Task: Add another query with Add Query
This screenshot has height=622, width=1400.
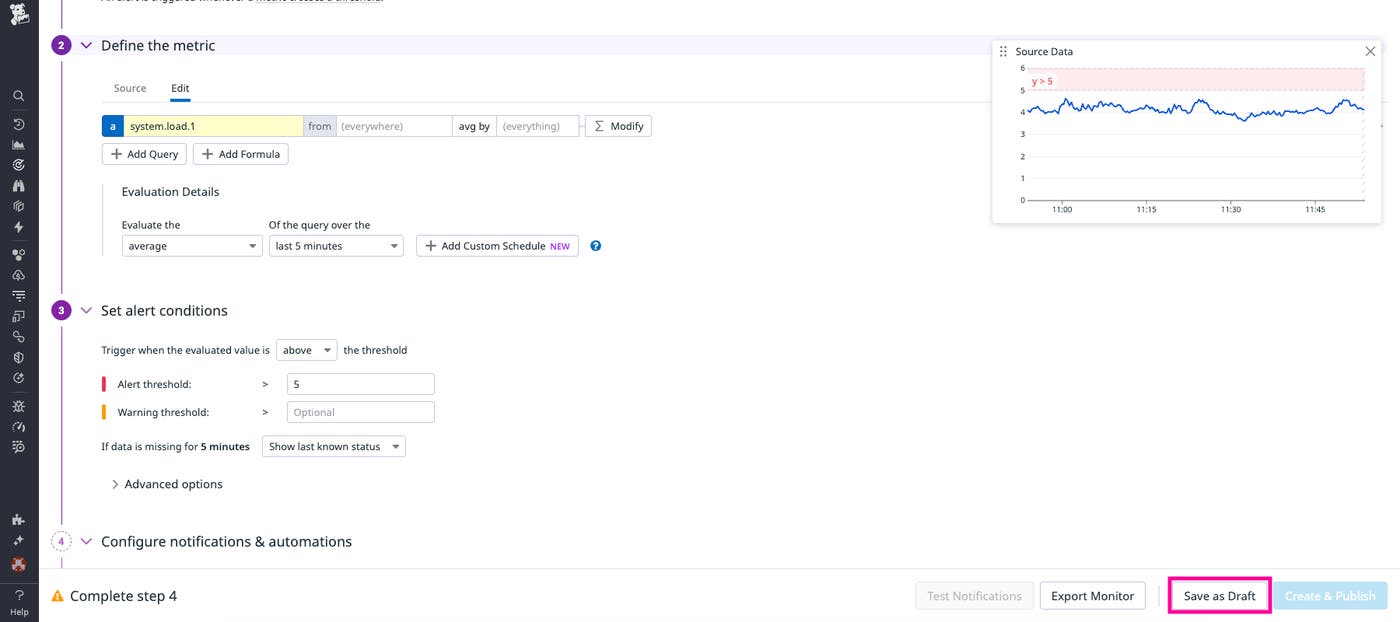Action: coord(144,153)
